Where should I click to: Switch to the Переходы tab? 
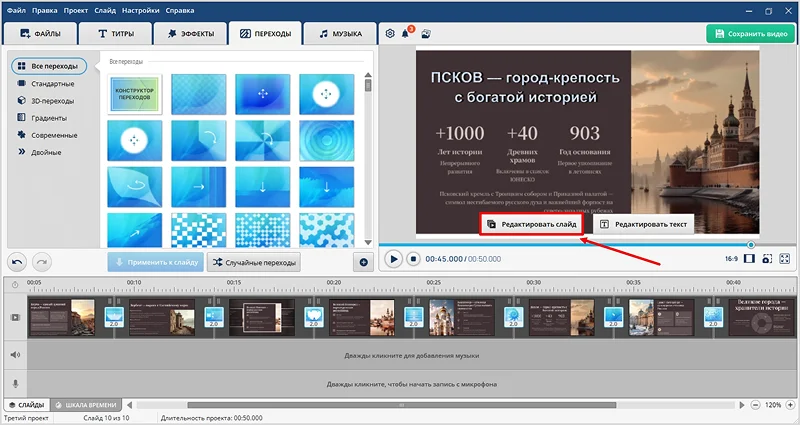(x=265, y=34)
